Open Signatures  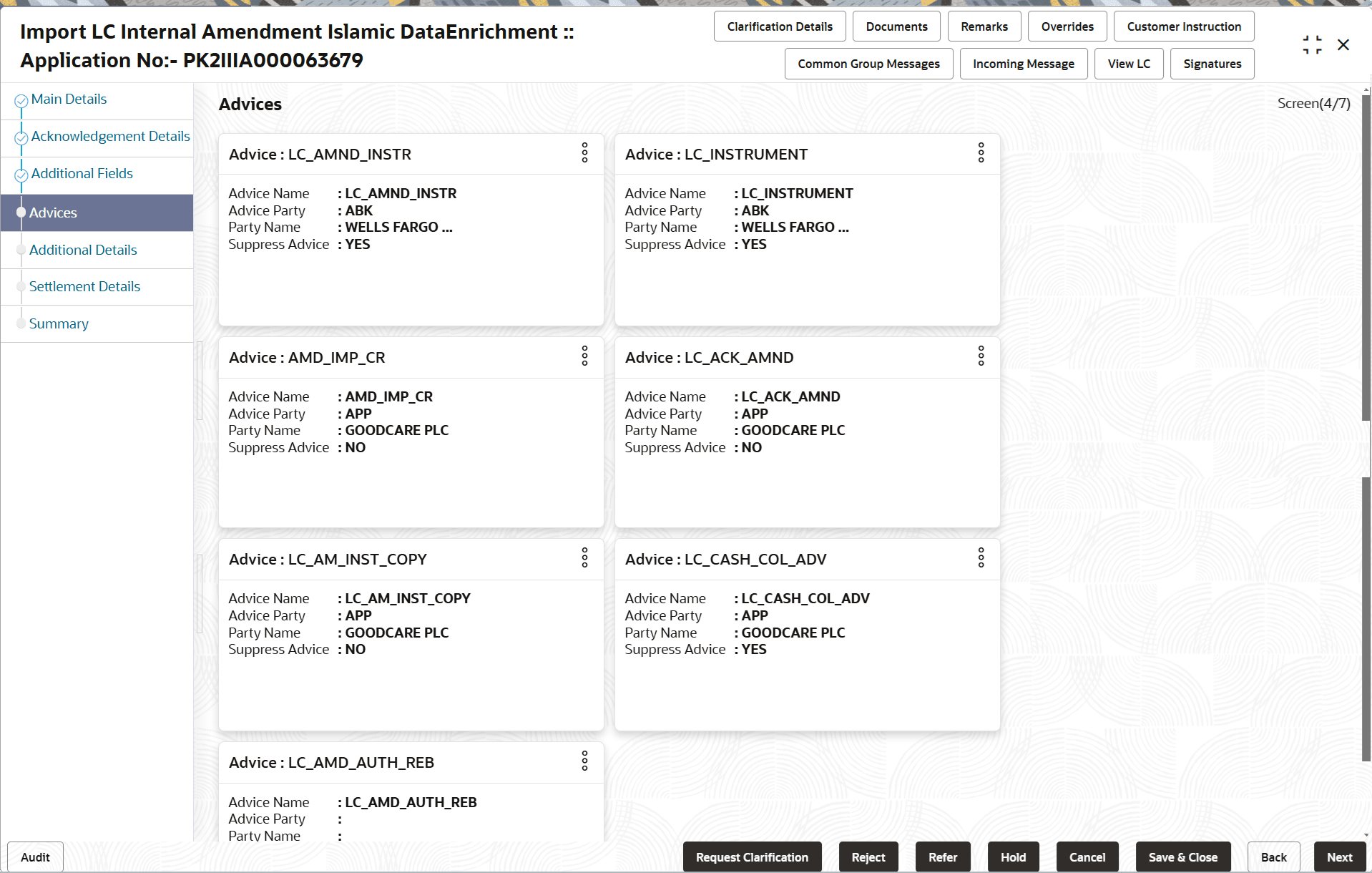click(1212, 64)
